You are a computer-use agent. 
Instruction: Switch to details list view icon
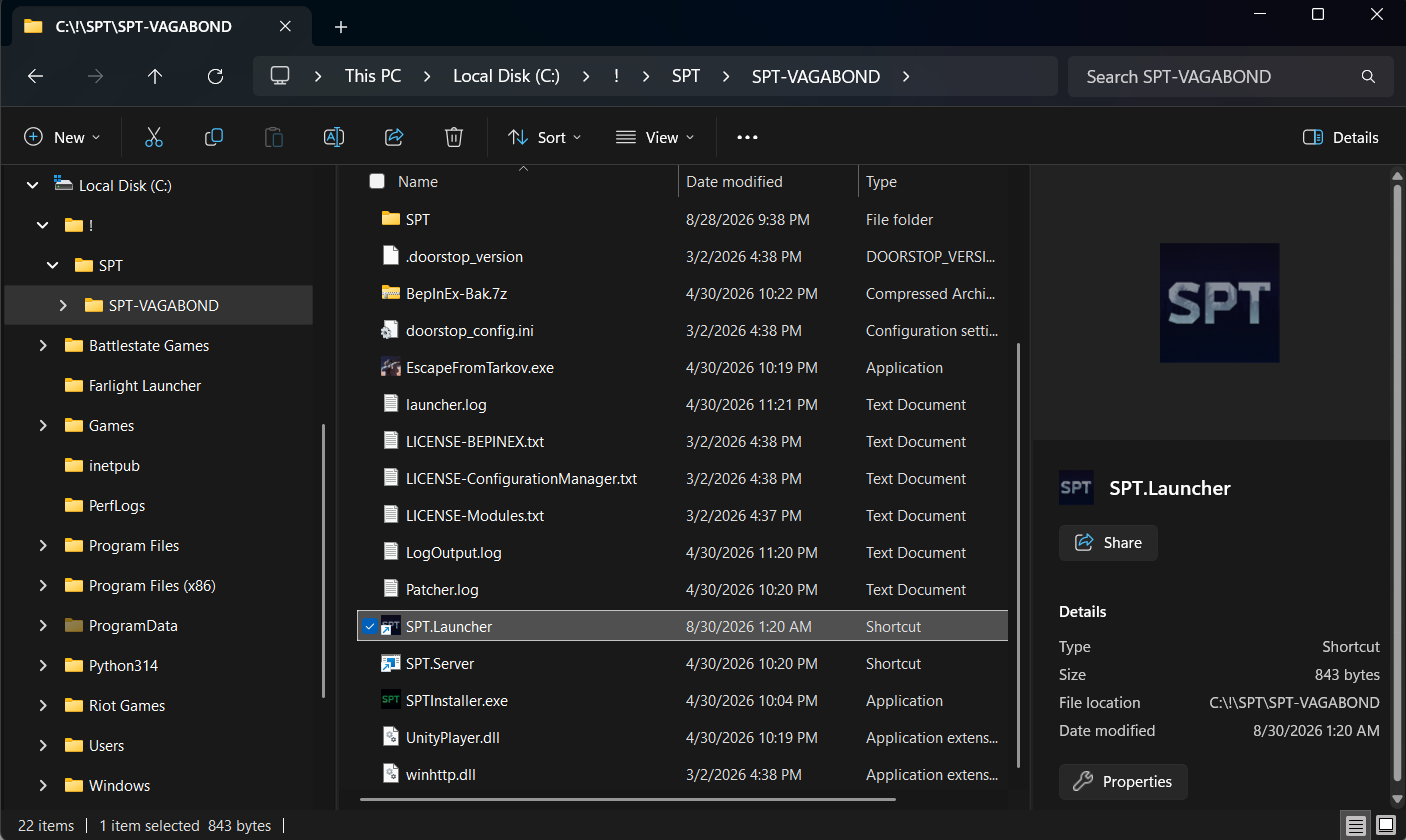click(1355, 825)
